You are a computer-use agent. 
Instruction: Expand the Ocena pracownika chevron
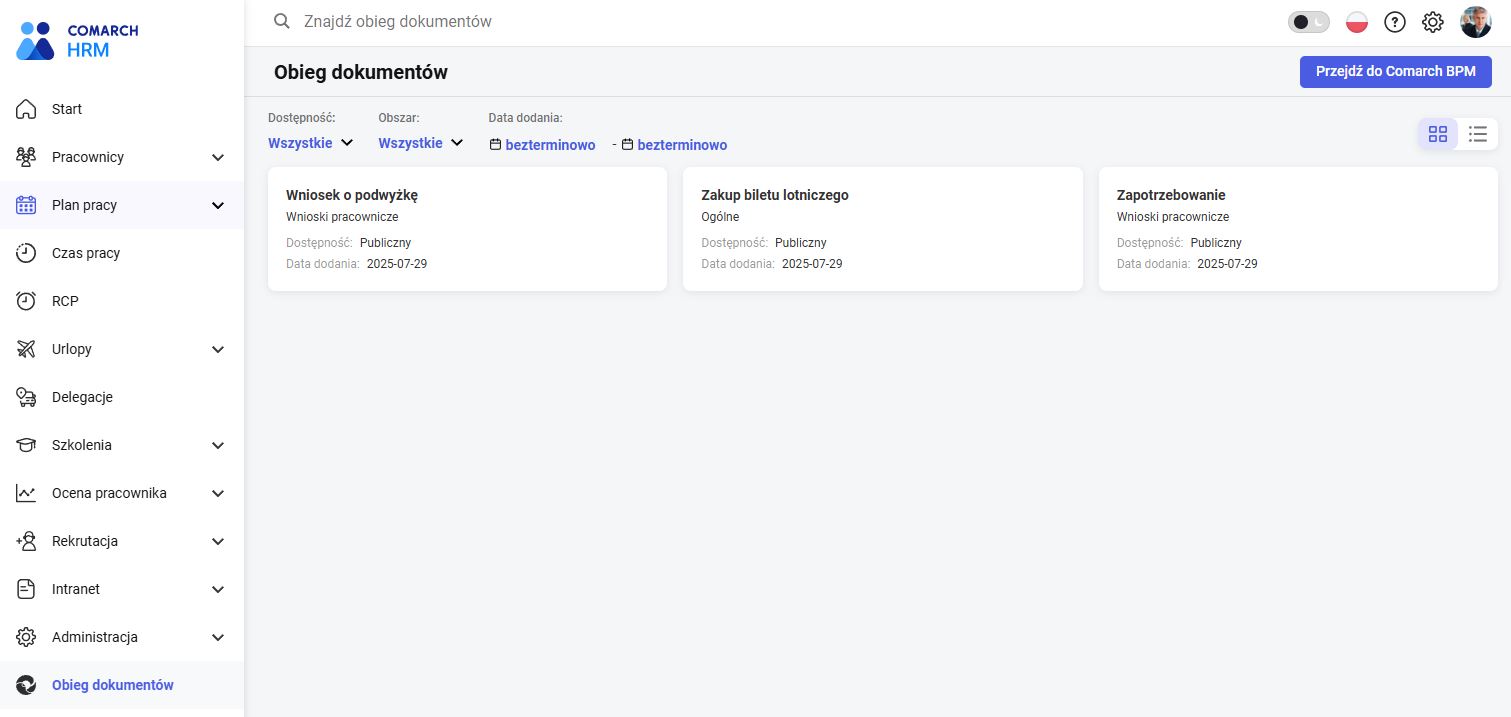(218, 493)
